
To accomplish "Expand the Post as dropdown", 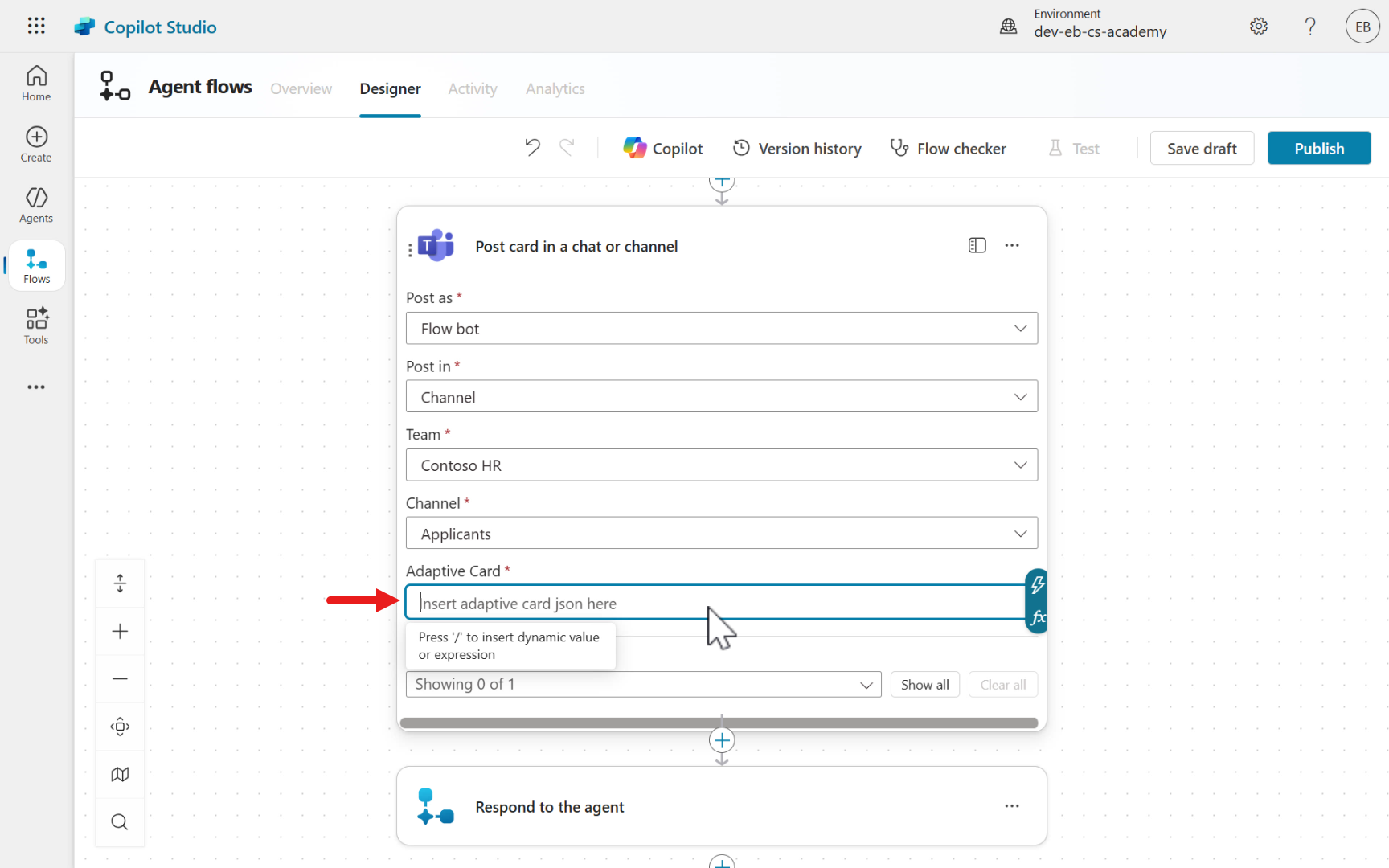I will coord(721,329).
